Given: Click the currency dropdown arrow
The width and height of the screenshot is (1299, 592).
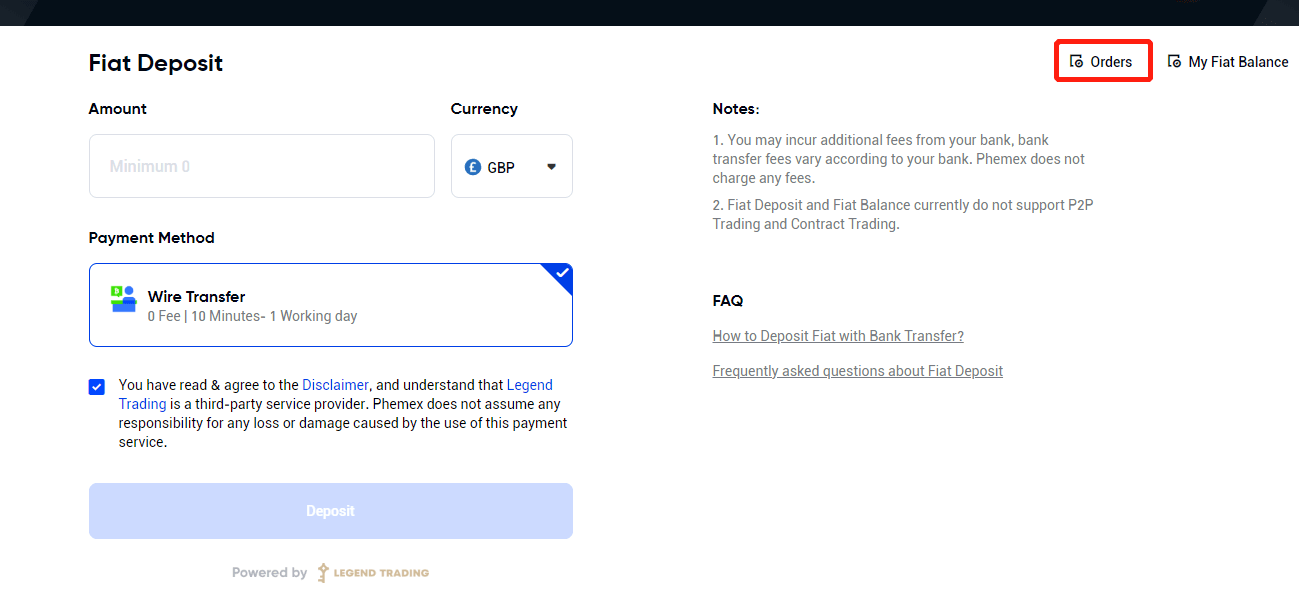Looking at the screenshot, I should [551, 167].
